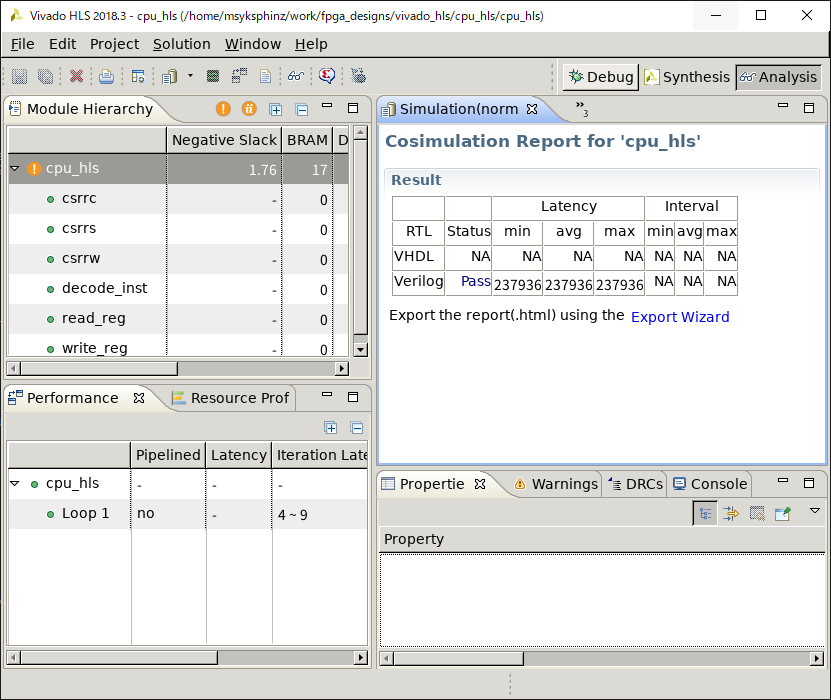
Task: Open the Solution menu
Action: pos(182,44)
